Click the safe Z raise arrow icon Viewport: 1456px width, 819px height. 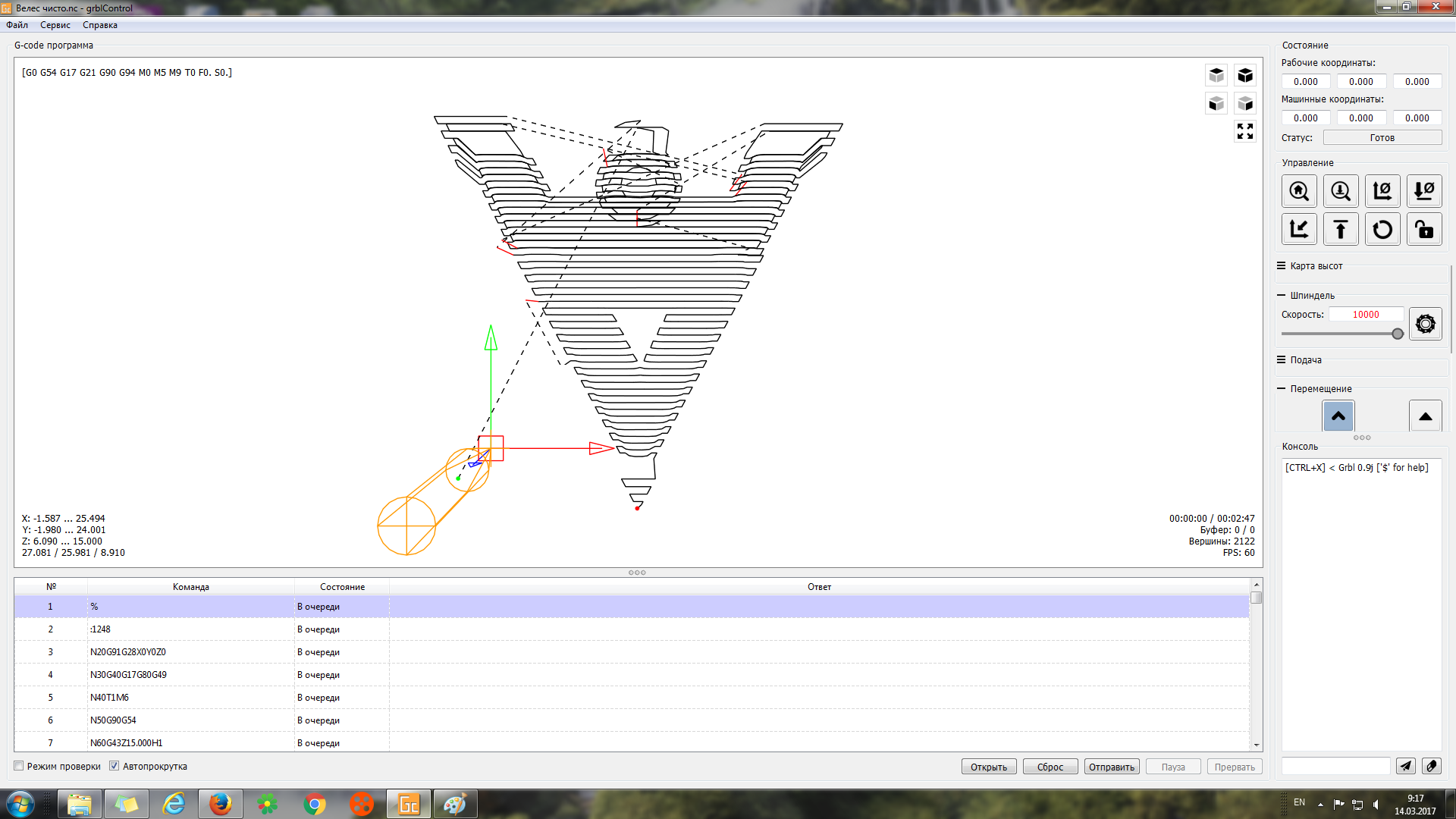pos(1341,229)
